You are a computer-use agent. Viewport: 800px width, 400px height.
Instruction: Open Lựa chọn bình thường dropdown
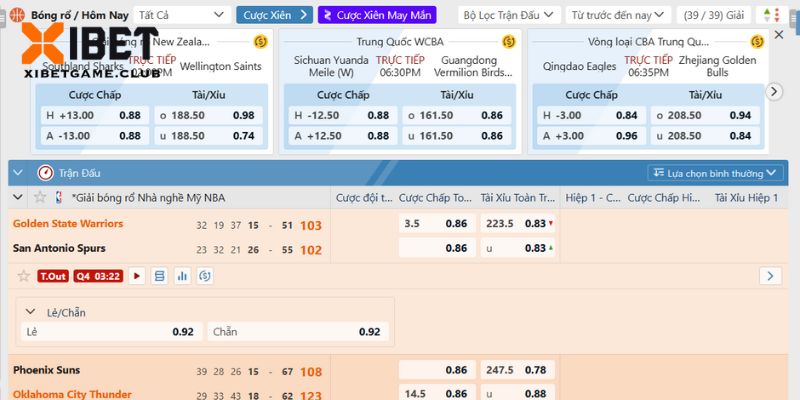[x=715, y=173]
